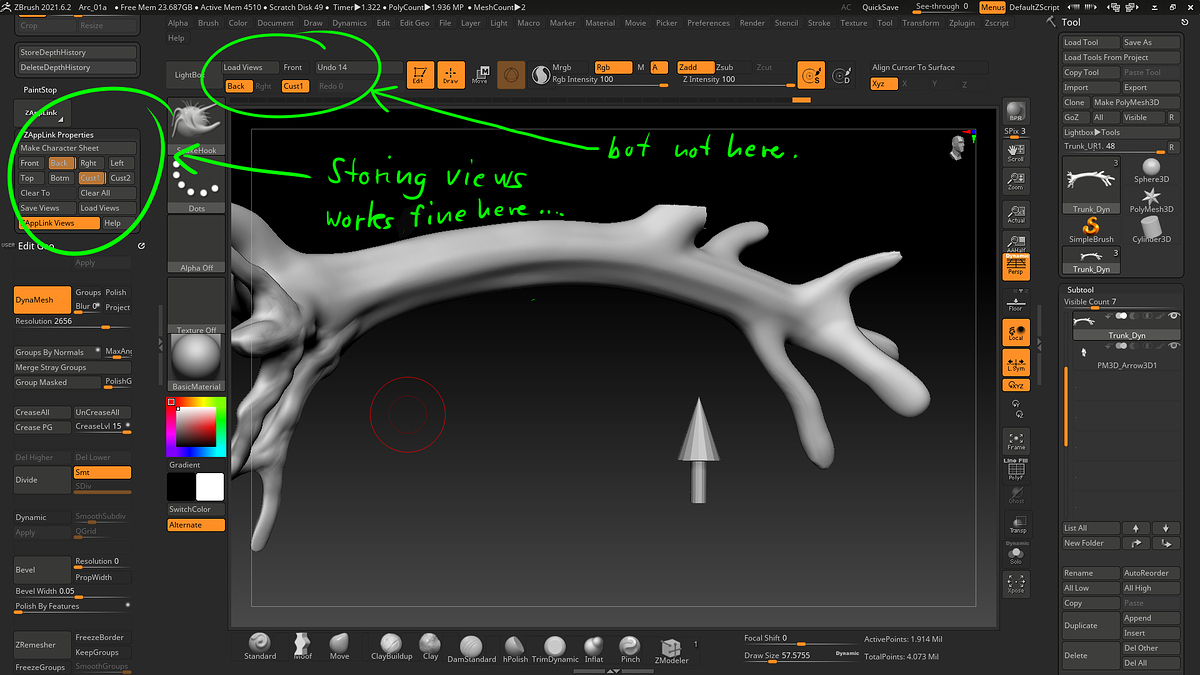Expand the Bevel section
The height and width of the screenshot is (675, 1200).
(42, 569)
